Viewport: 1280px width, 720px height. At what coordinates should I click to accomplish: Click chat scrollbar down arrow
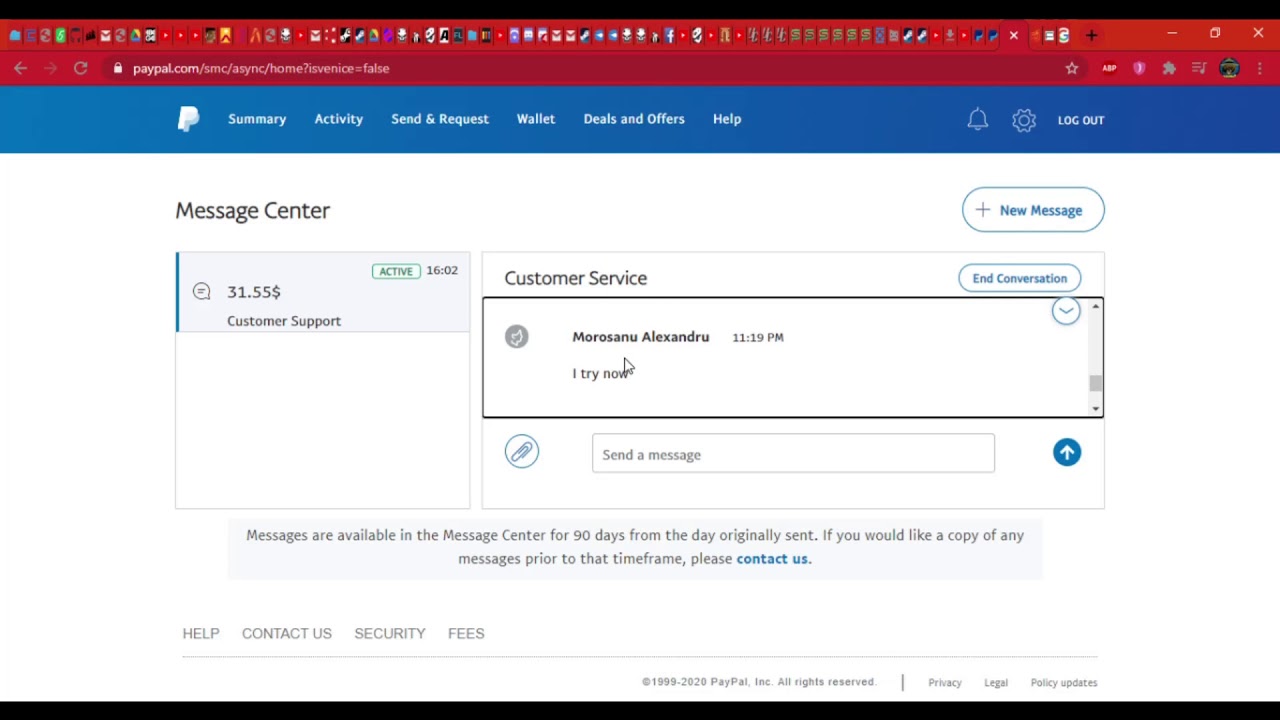point(1096,408)
